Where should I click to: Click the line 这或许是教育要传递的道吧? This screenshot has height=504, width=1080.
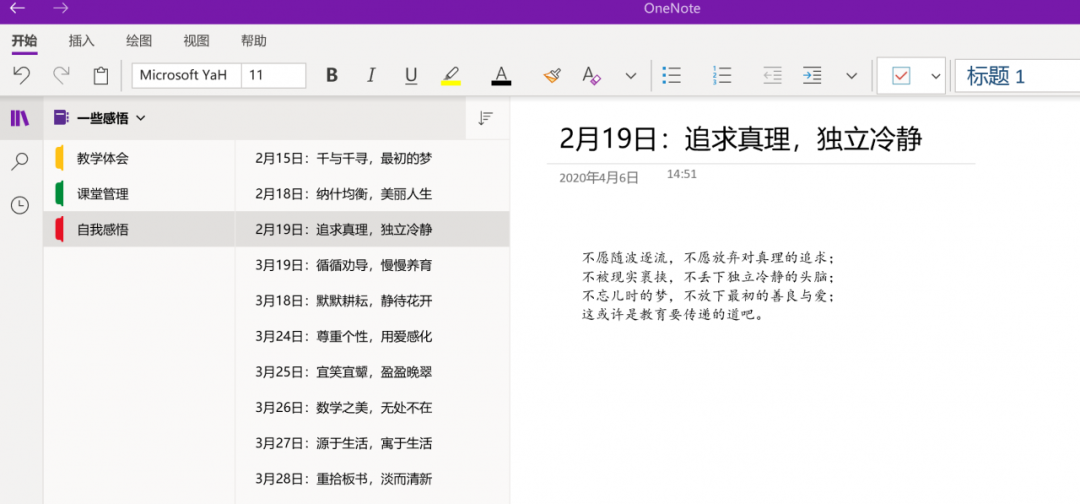pyautogui.click(x=672, y=316)
